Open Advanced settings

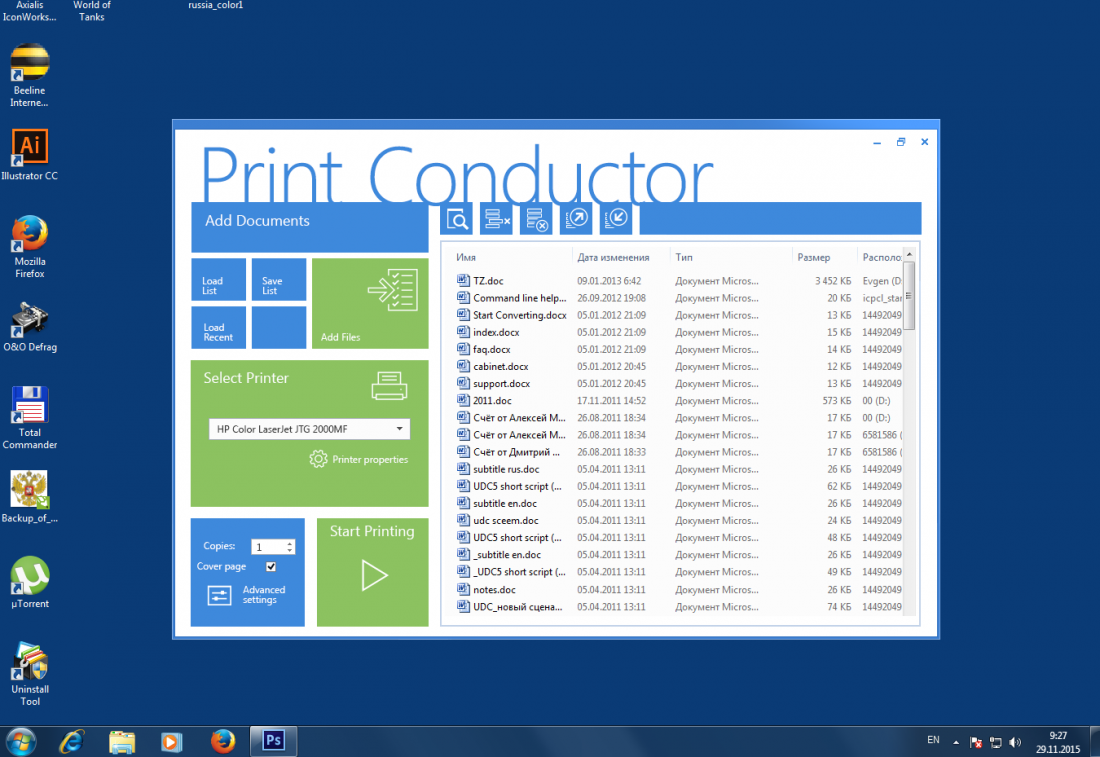[264, 595]
